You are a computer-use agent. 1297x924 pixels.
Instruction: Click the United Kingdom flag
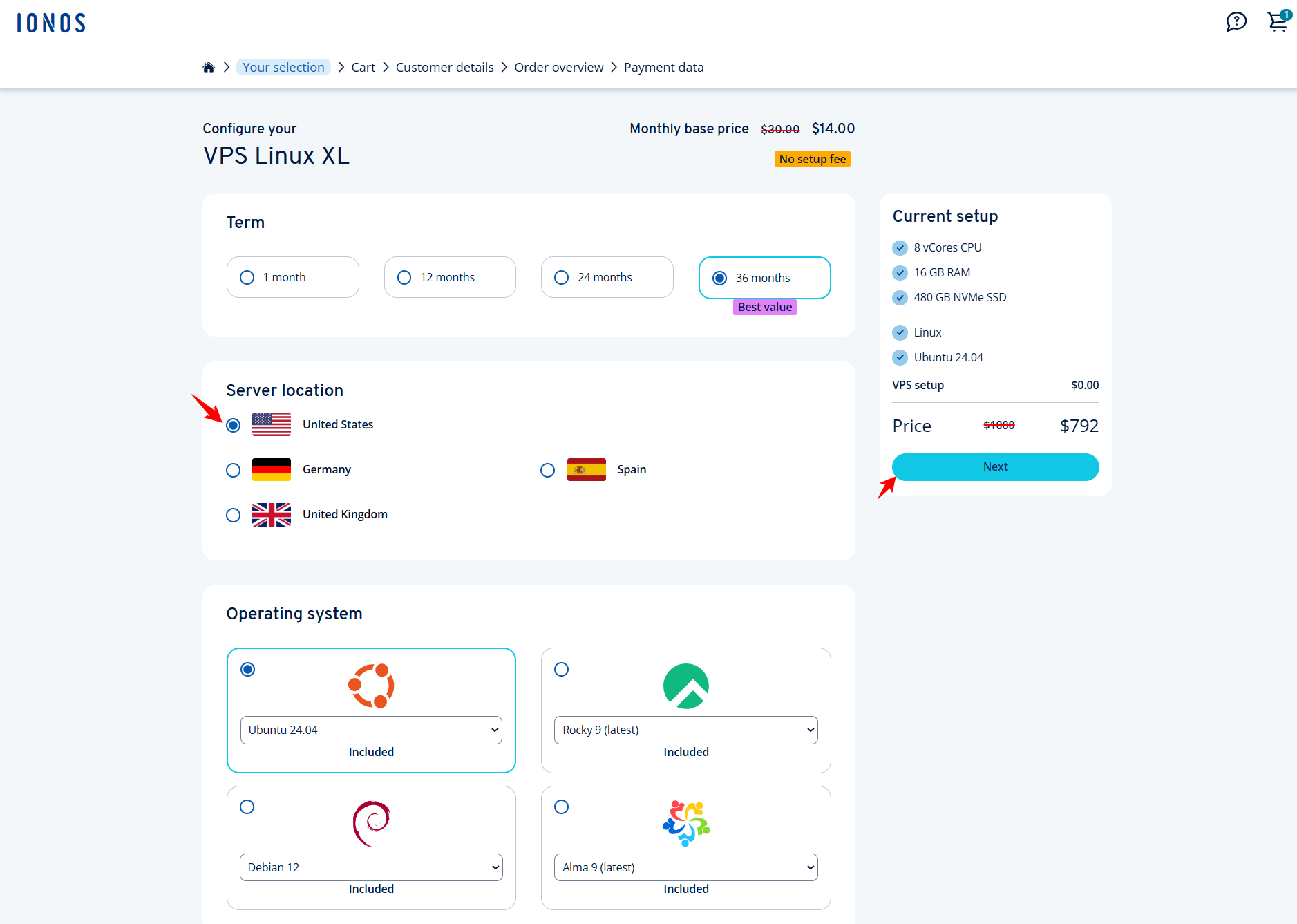pyautogui.click(x=272, y=514)
